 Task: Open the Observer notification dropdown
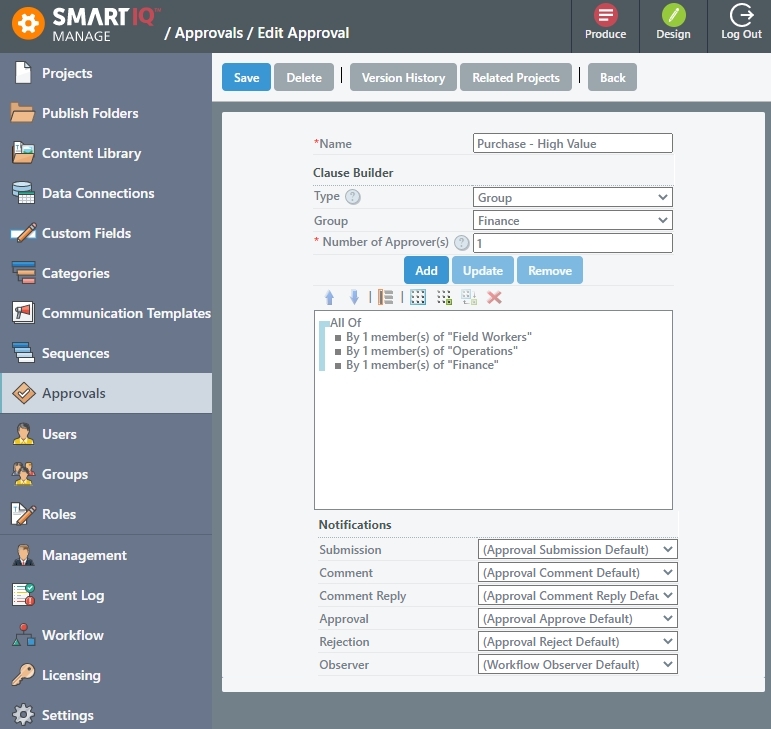point(577,665)
